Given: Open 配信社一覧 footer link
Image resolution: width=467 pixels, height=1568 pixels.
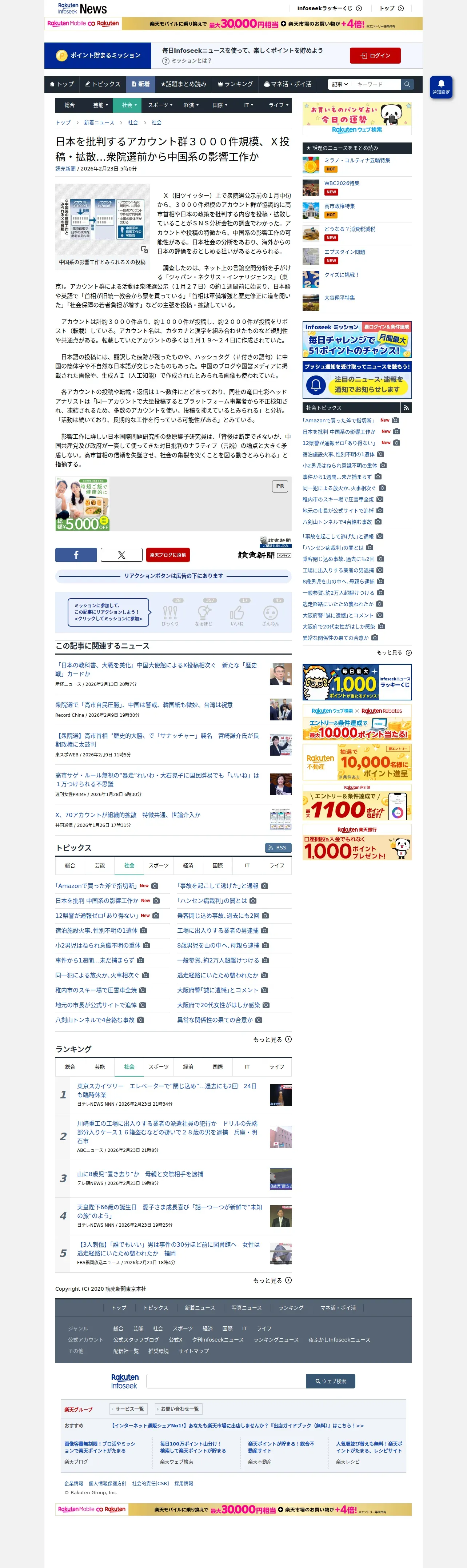Looking at the screenshot, I should click(126, 1351).
